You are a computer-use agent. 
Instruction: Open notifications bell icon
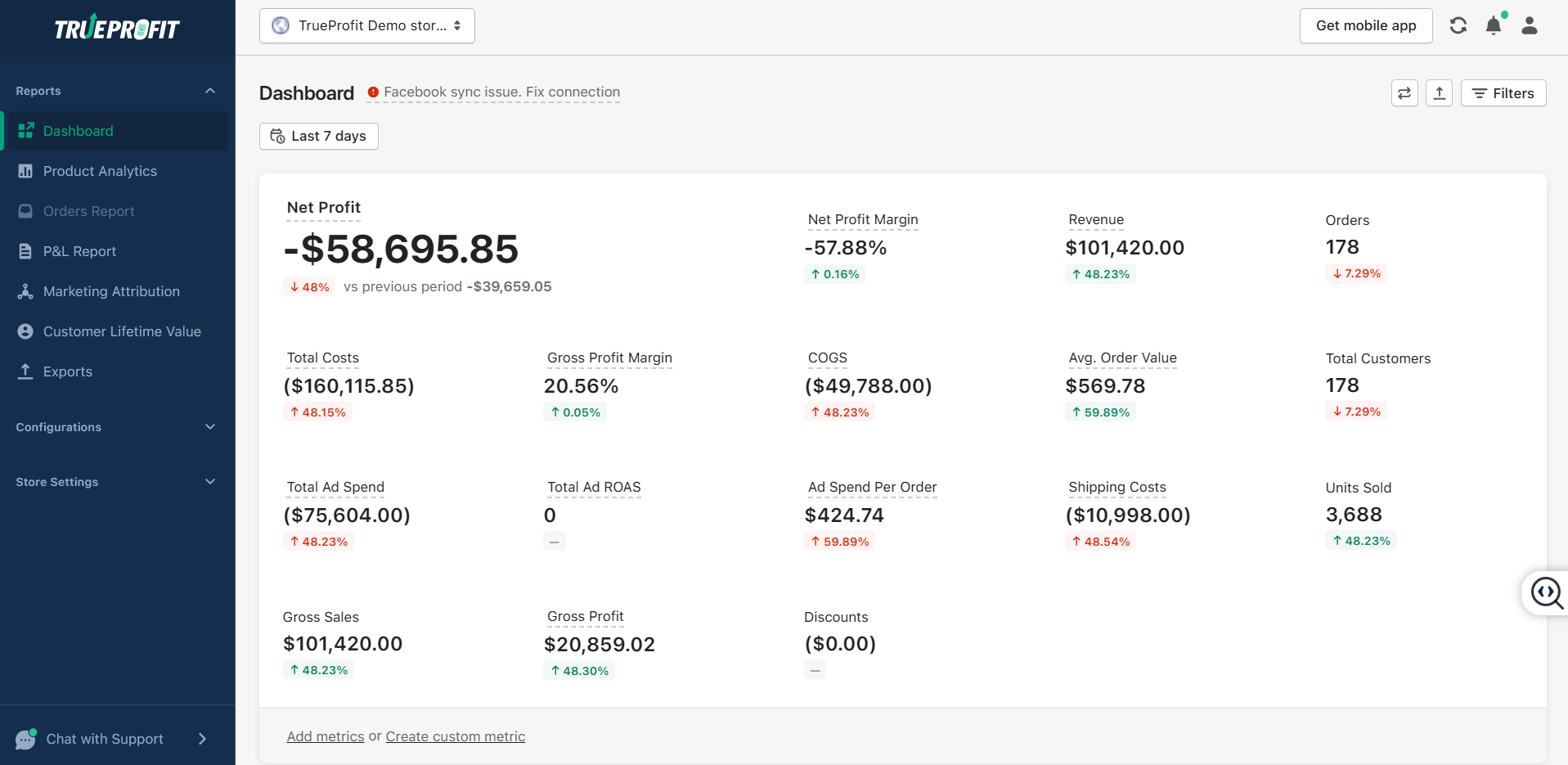[1494, 25]
